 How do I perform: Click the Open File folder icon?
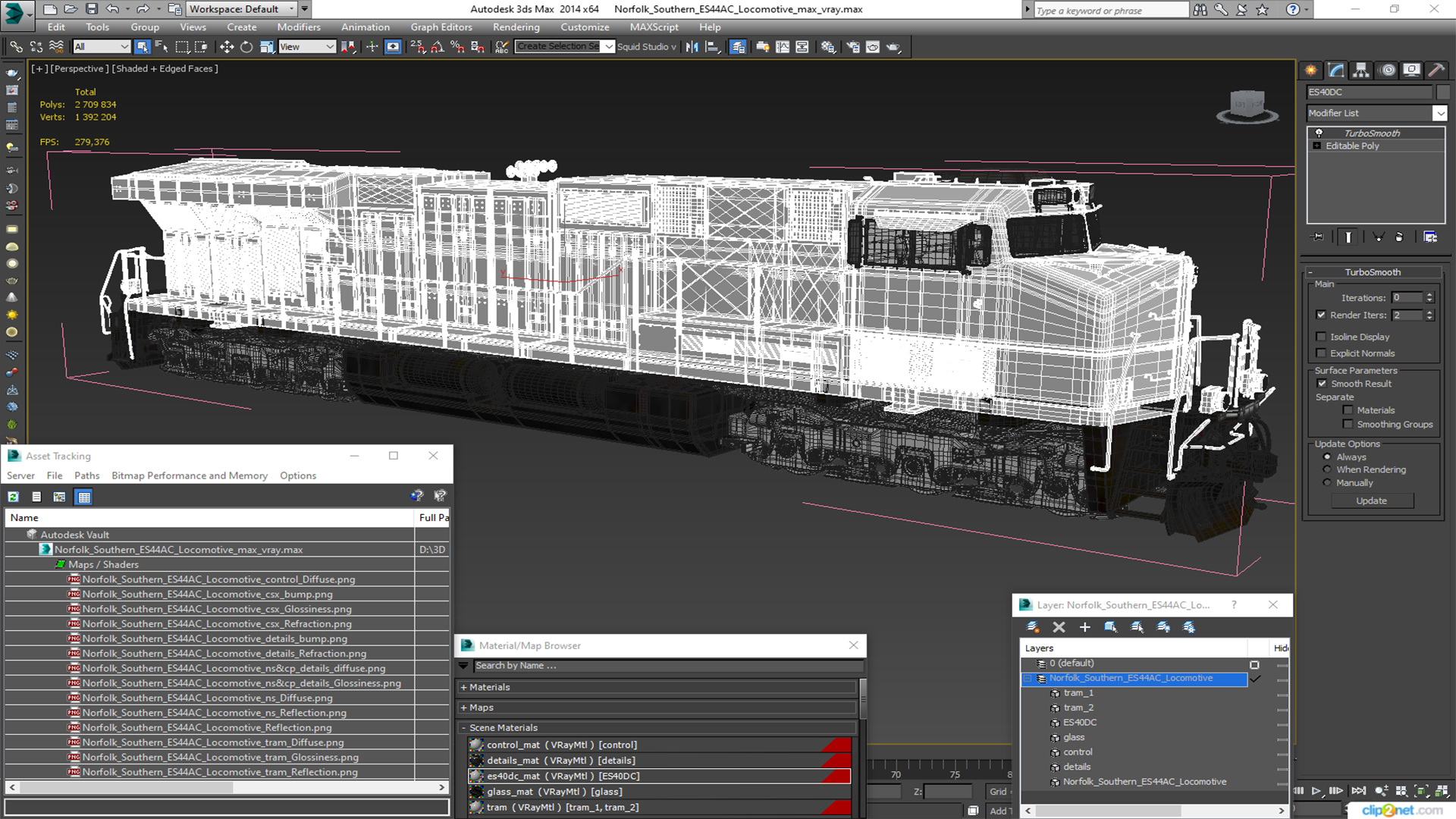pyautogui.click(x=71, y=9)
